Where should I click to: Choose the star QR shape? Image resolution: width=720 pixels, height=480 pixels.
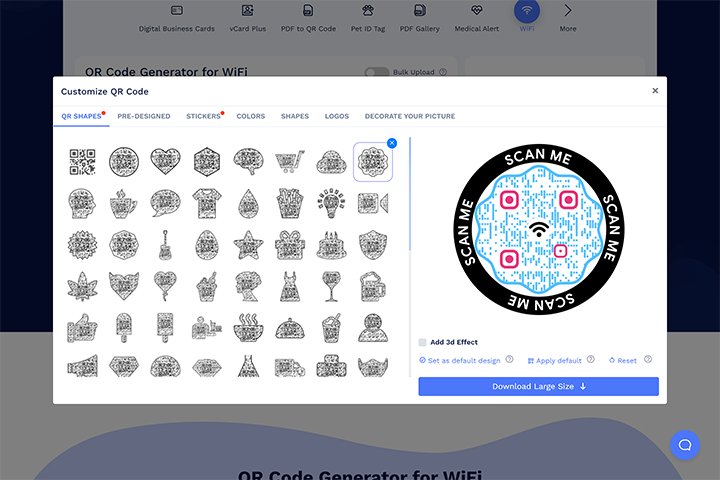tap(248, 245)
